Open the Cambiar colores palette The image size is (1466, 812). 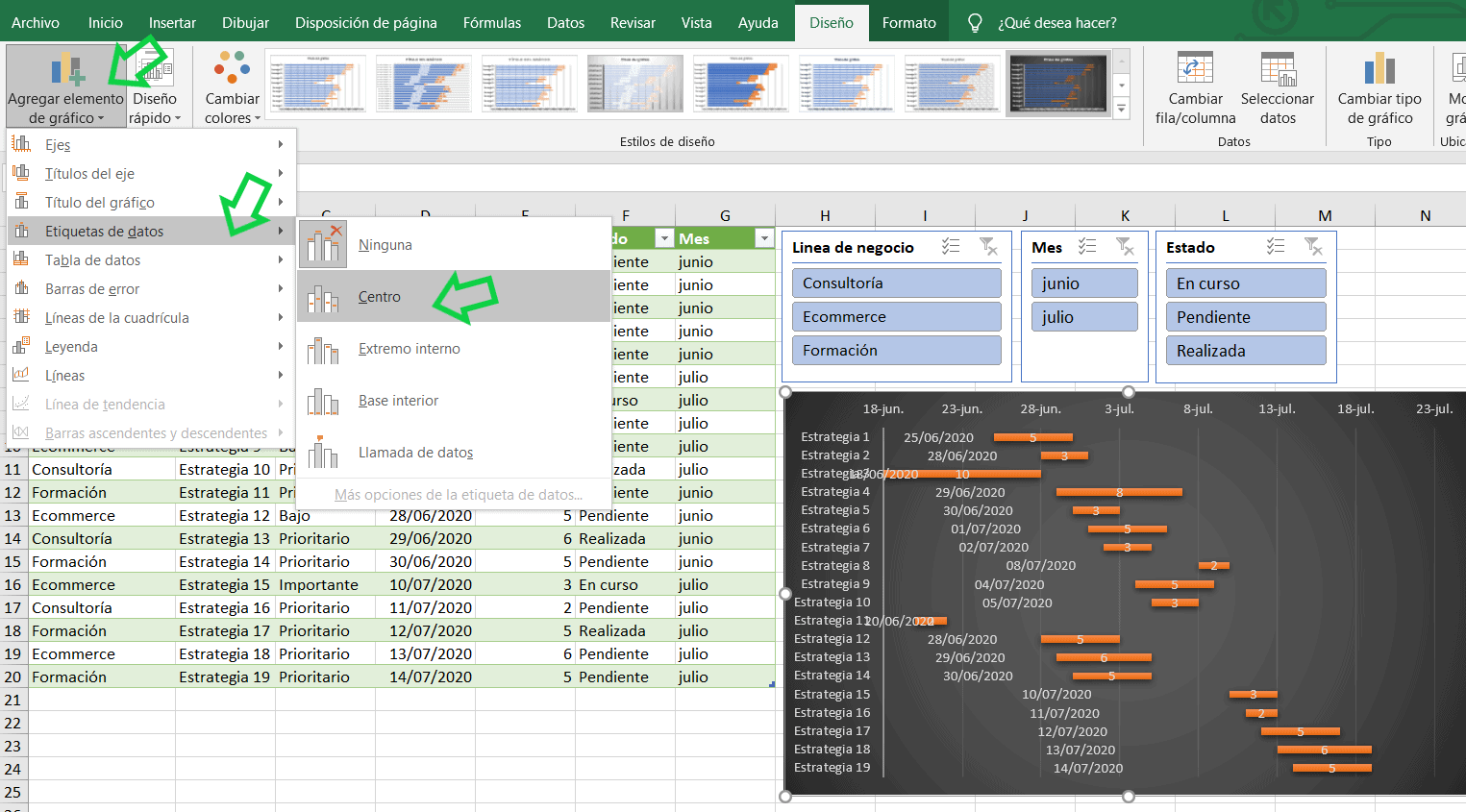(x=233, y=86)
